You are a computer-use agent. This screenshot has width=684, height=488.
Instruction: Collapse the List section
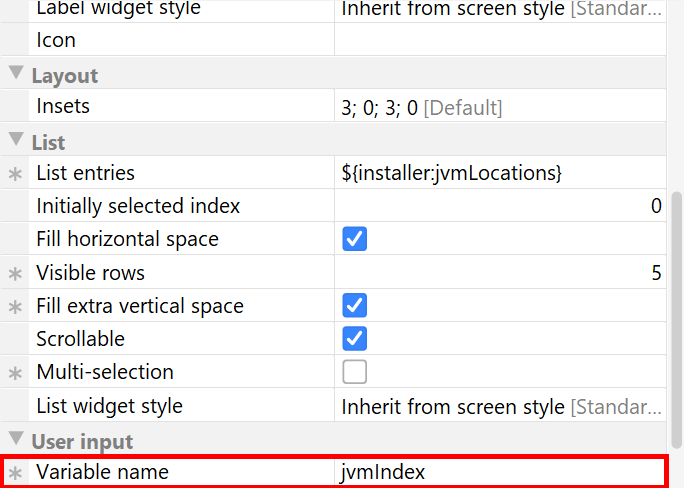[16, 141]
